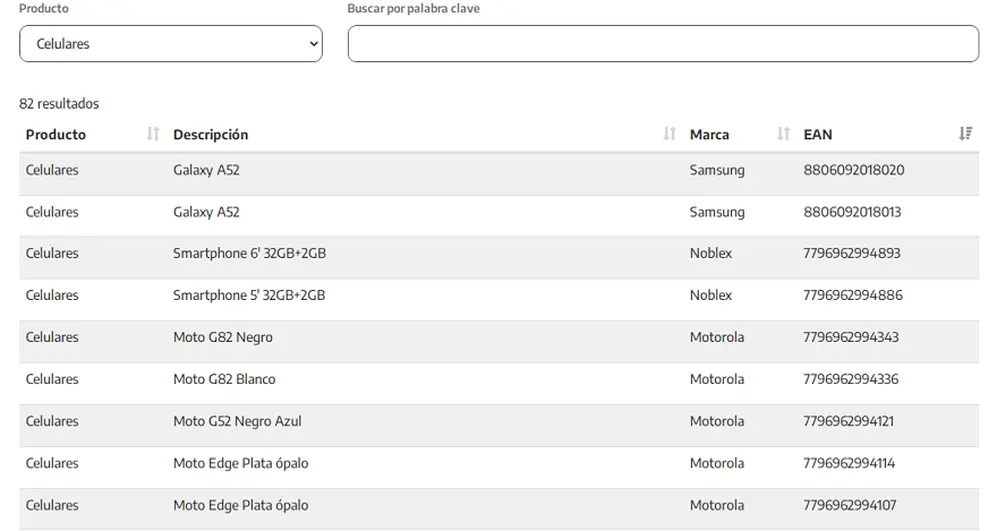Select EAN 7796962994893

coord(852,253)
